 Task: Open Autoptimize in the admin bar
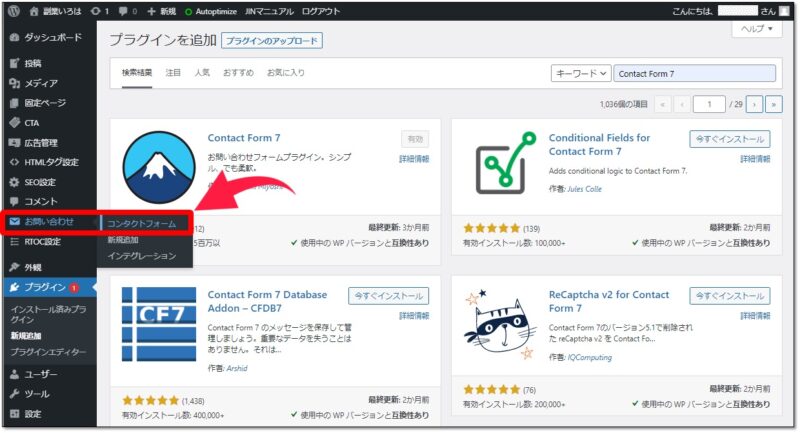211,11
